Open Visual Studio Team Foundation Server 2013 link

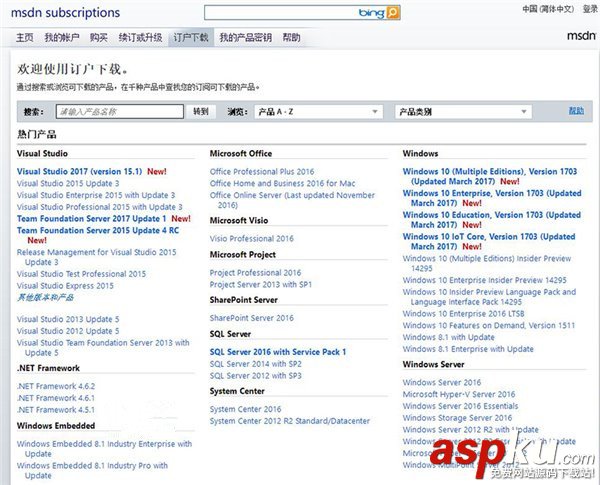103,348
